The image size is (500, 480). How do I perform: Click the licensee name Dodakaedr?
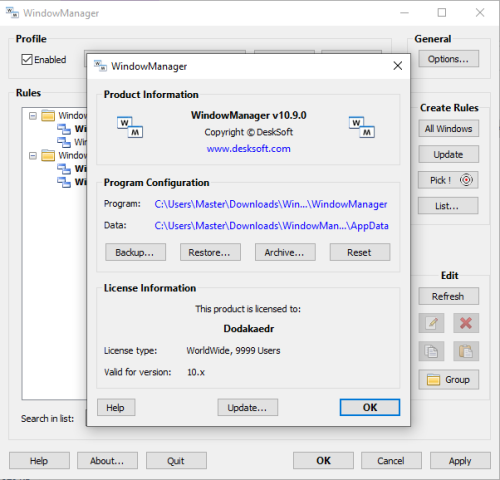pyautogui.click(x=249, y=329)
